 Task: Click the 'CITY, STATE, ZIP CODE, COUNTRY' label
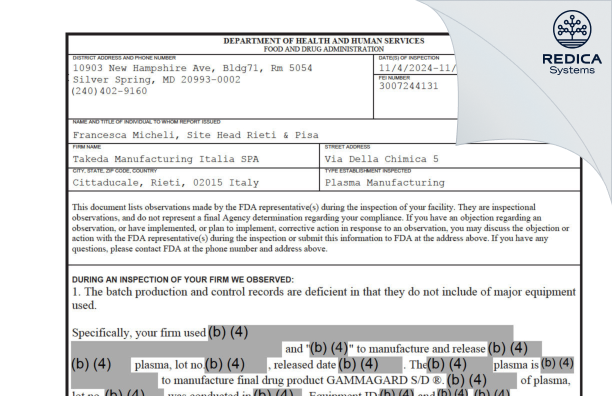click(x=115, y=171)
